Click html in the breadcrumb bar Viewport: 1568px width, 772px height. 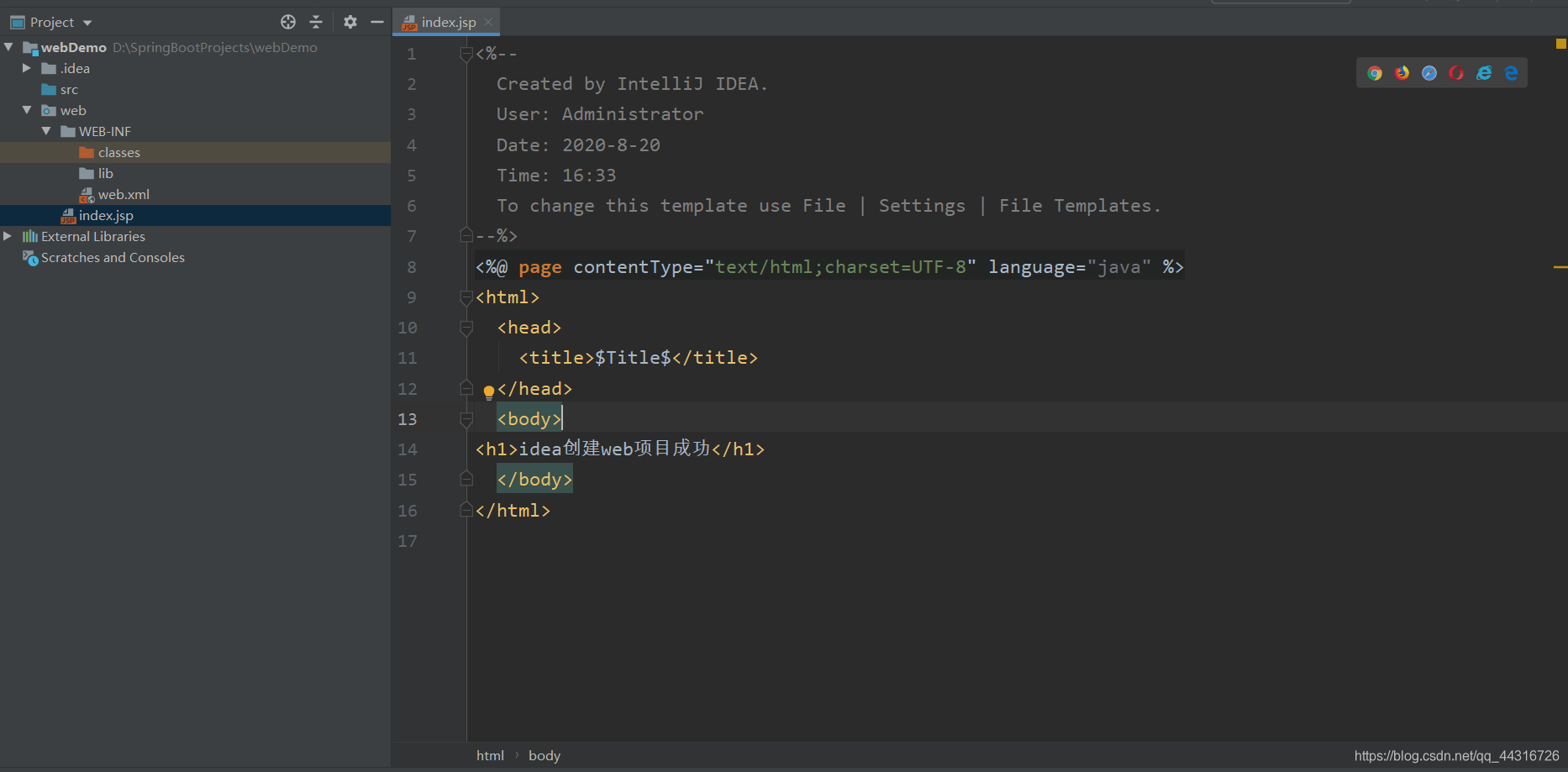pos(490,755)
